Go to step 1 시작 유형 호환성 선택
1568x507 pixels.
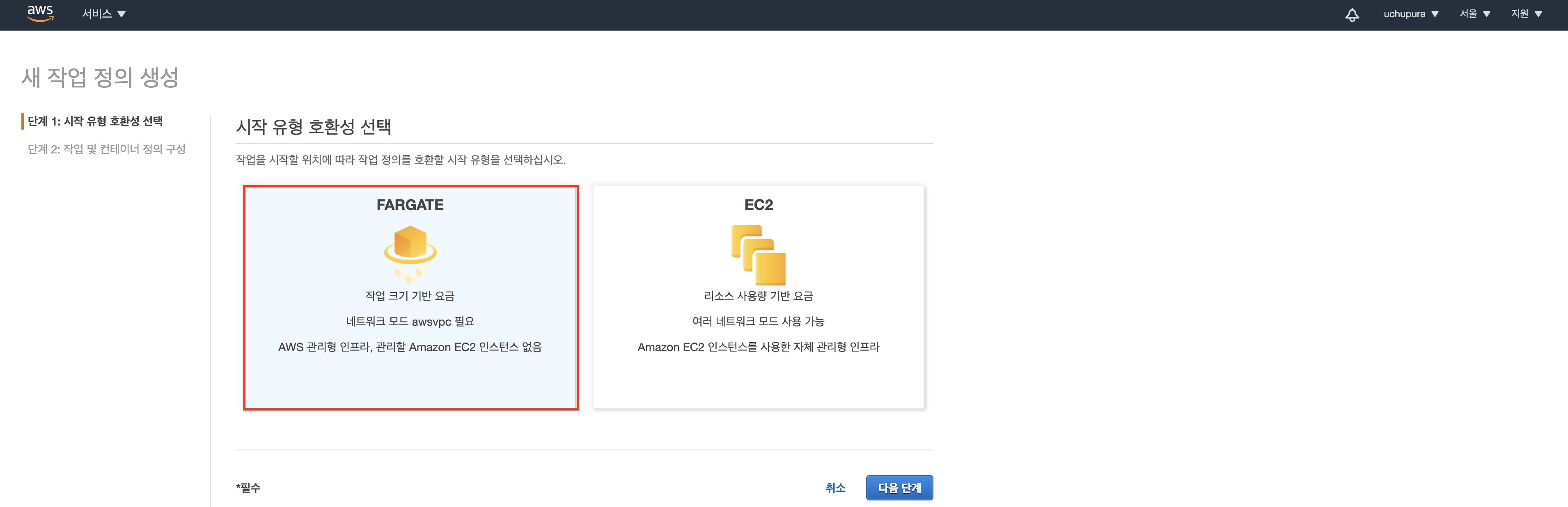click(x=95, y=121)
